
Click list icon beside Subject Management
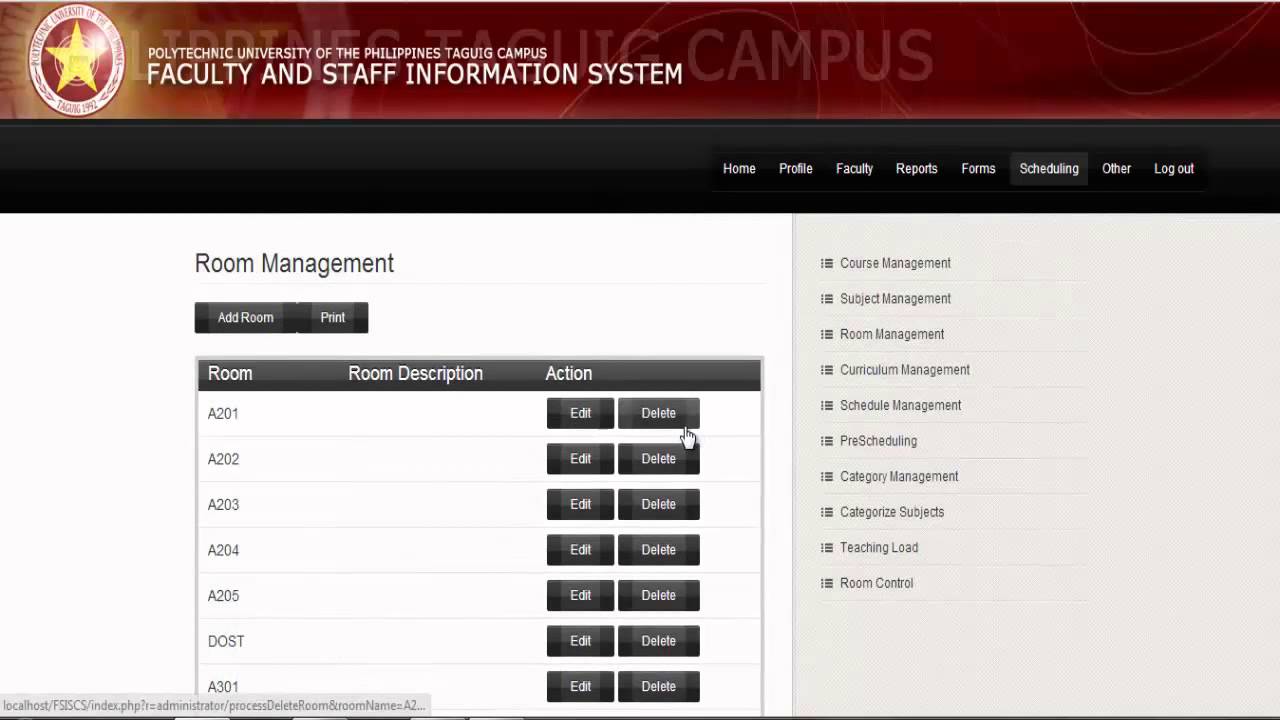click(x=827, y=299)
